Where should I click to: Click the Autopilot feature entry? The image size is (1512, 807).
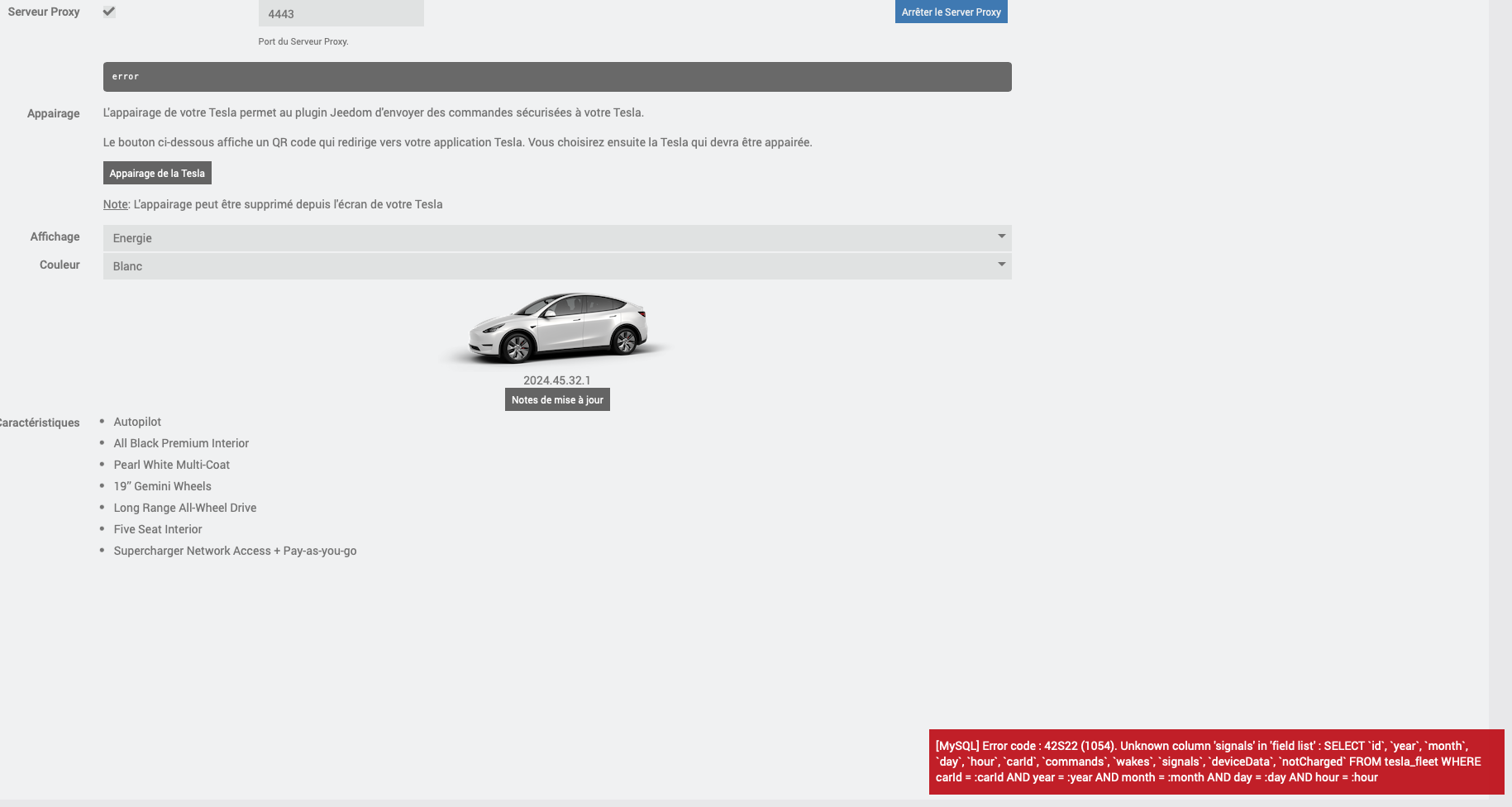[137, 422]
